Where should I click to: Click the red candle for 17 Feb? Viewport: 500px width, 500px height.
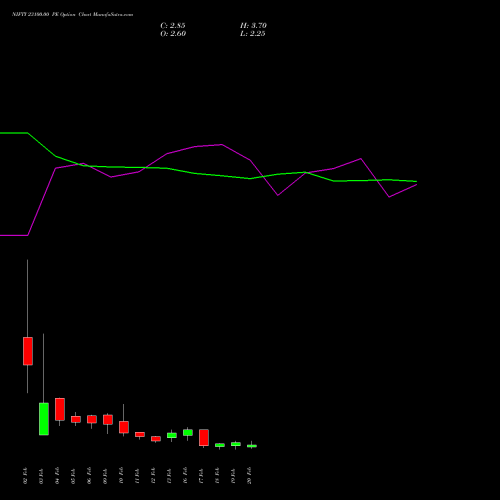tap(204, 437)
